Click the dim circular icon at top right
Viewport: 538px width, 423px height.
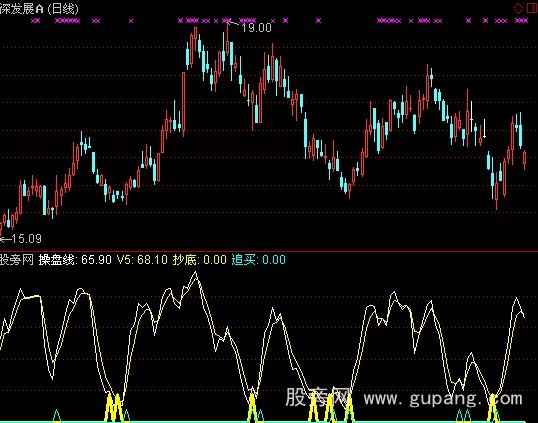pos(518,8)
